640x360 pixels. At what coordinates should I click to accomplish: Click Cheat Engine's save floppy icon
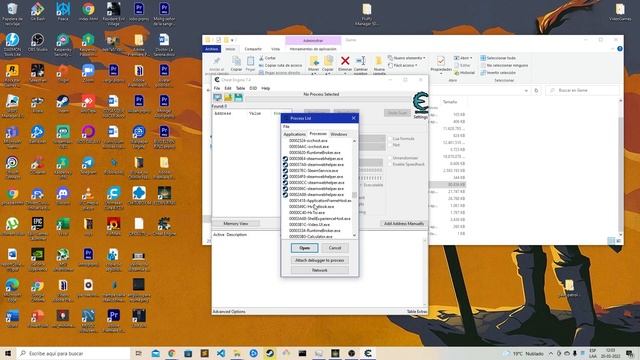pos(238,98)
